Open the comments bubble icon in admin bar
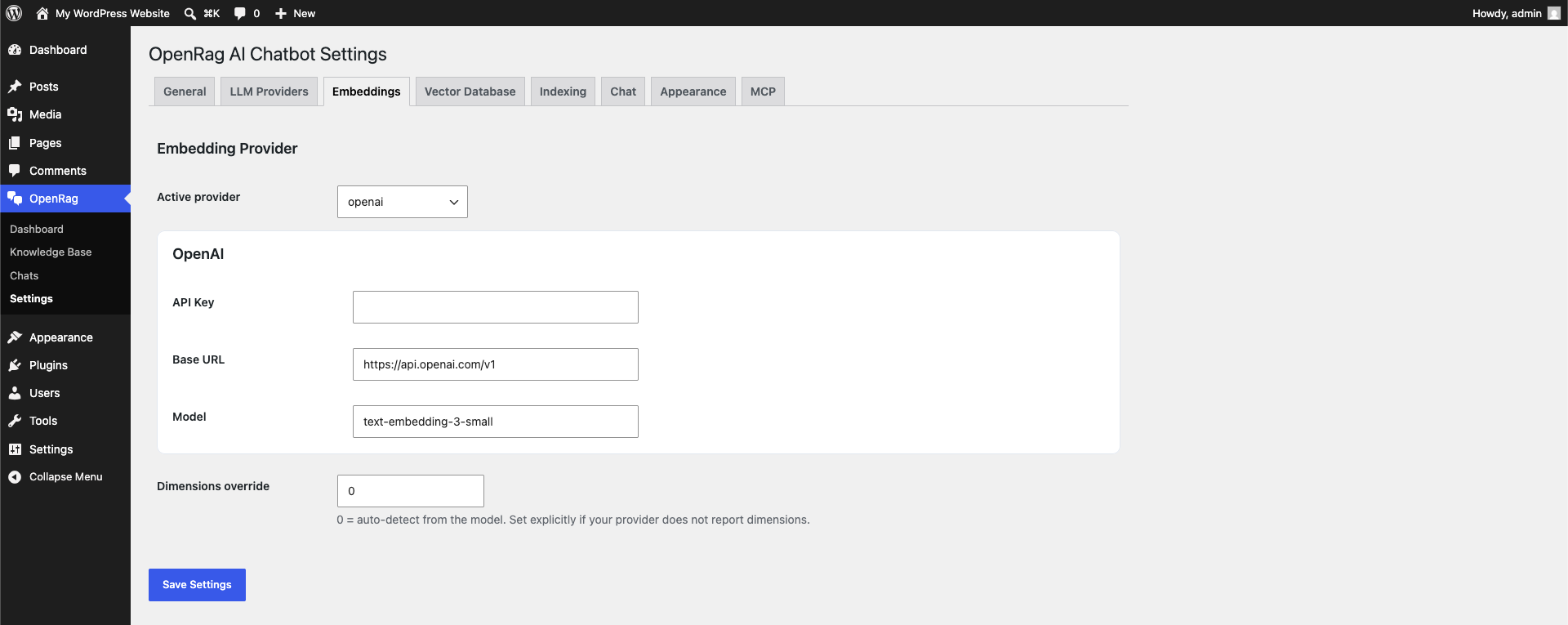The image size is (1568, 625). pyautogui.click(x=240, y=13)
